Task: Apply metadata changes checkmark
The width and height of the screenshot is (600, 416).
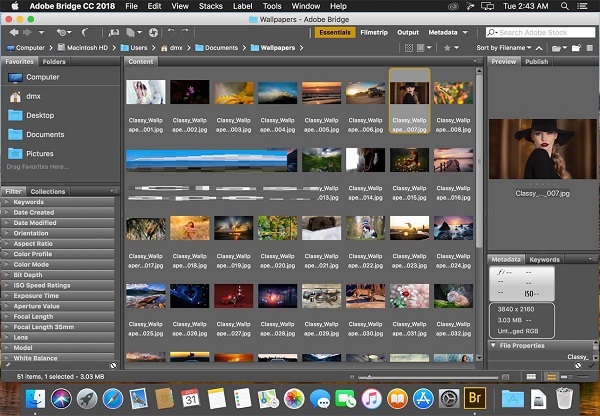Action: (592, 365)
